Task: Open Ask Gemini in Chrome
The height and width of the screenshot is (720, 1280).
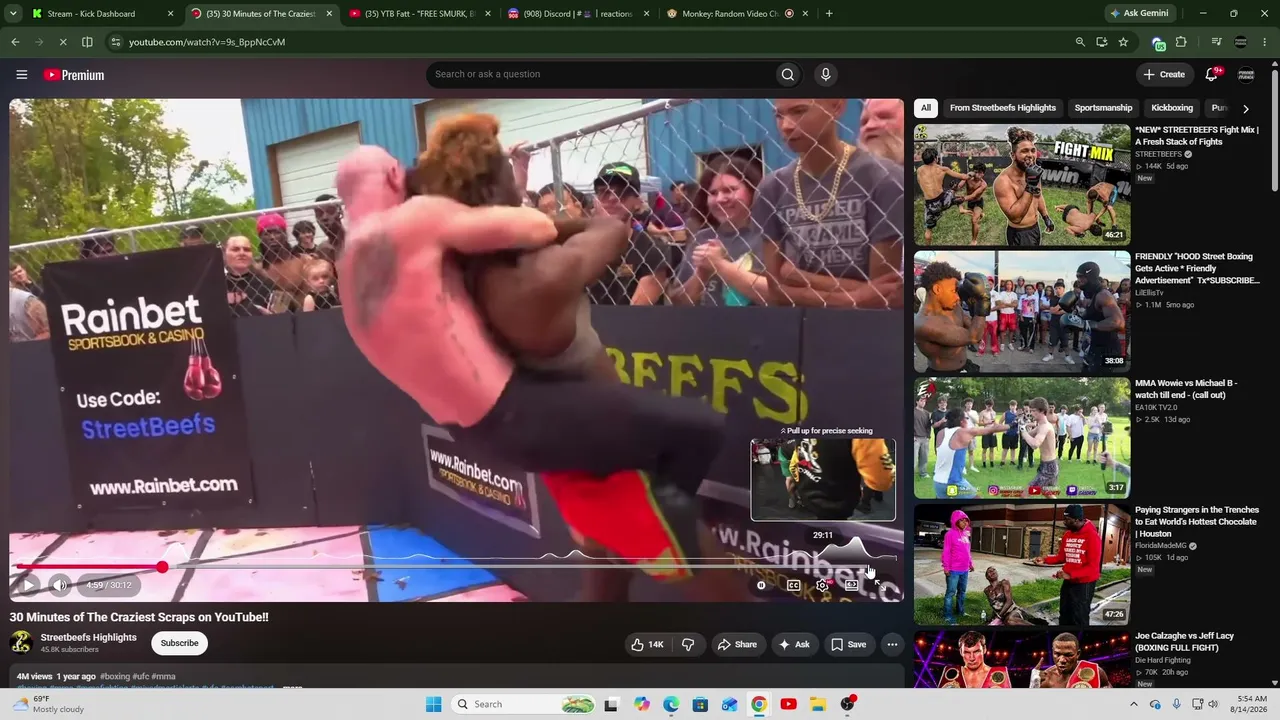Action: click(x=1139, y=14)
